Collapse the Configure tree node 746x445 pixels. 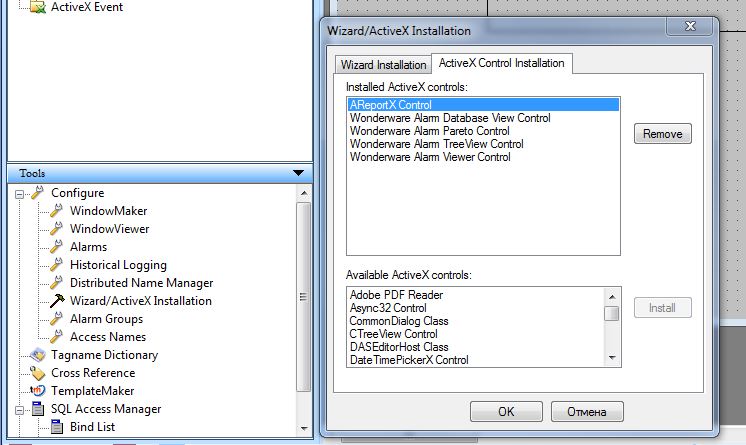click(x=21, y=193)
